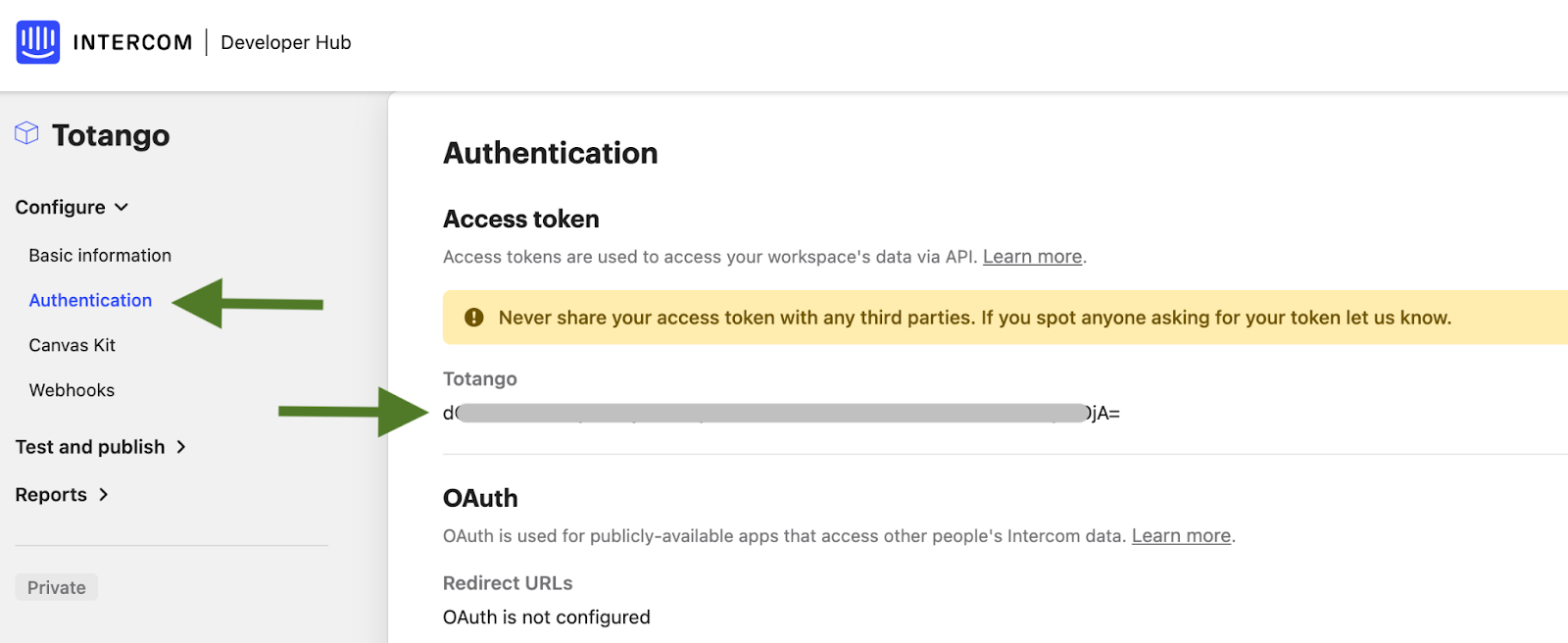The width and height of the screenshot is (1568, 643).
Task: Click the Intercom logo icon
Action: coord(38,42)
